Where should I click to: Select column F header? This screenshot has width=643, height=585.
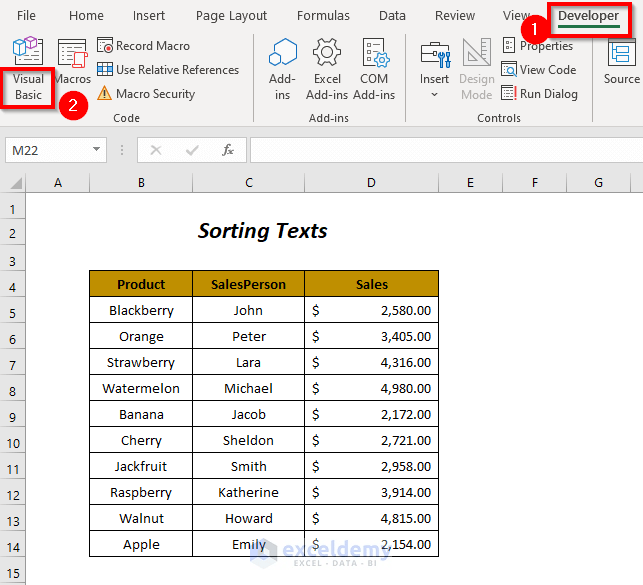pos(535,183)
